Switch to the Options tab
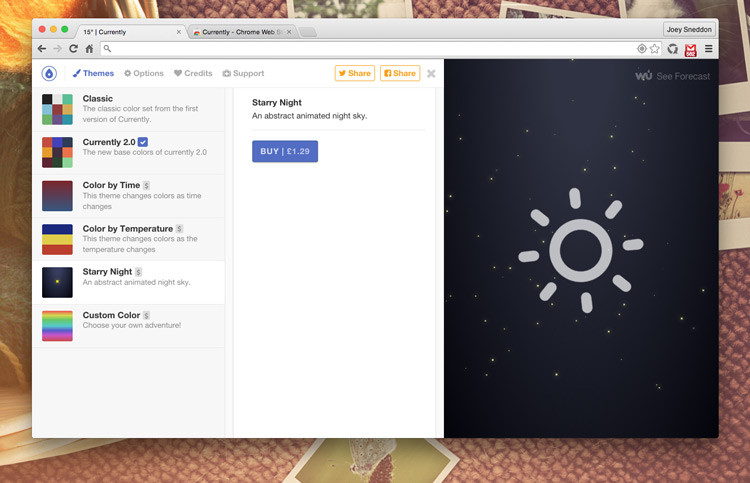The width and height of the screenshot is (750, 483). click(x=143, y=73)
